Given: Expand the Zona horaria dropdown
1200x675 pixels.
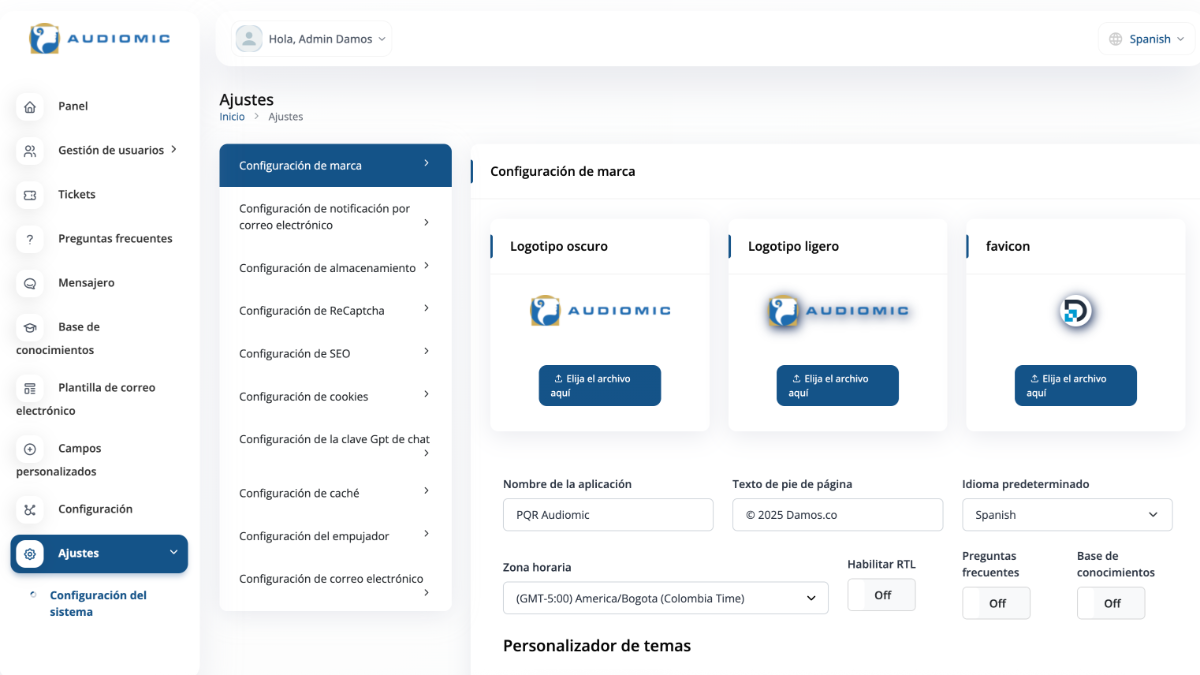Looking at the screenshot, I should 665,598.
